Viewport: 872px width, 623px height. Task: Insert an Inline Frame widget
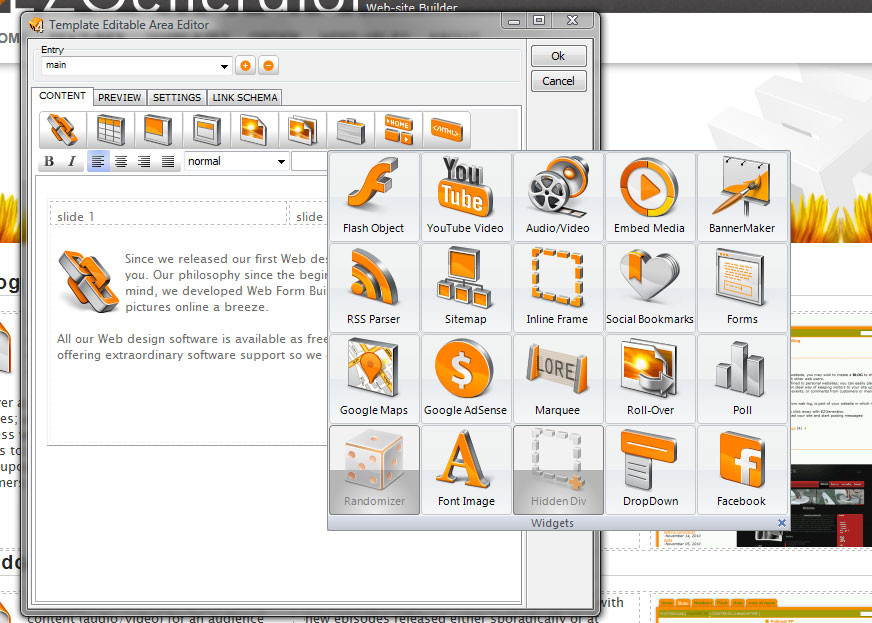tap(558, 288)
